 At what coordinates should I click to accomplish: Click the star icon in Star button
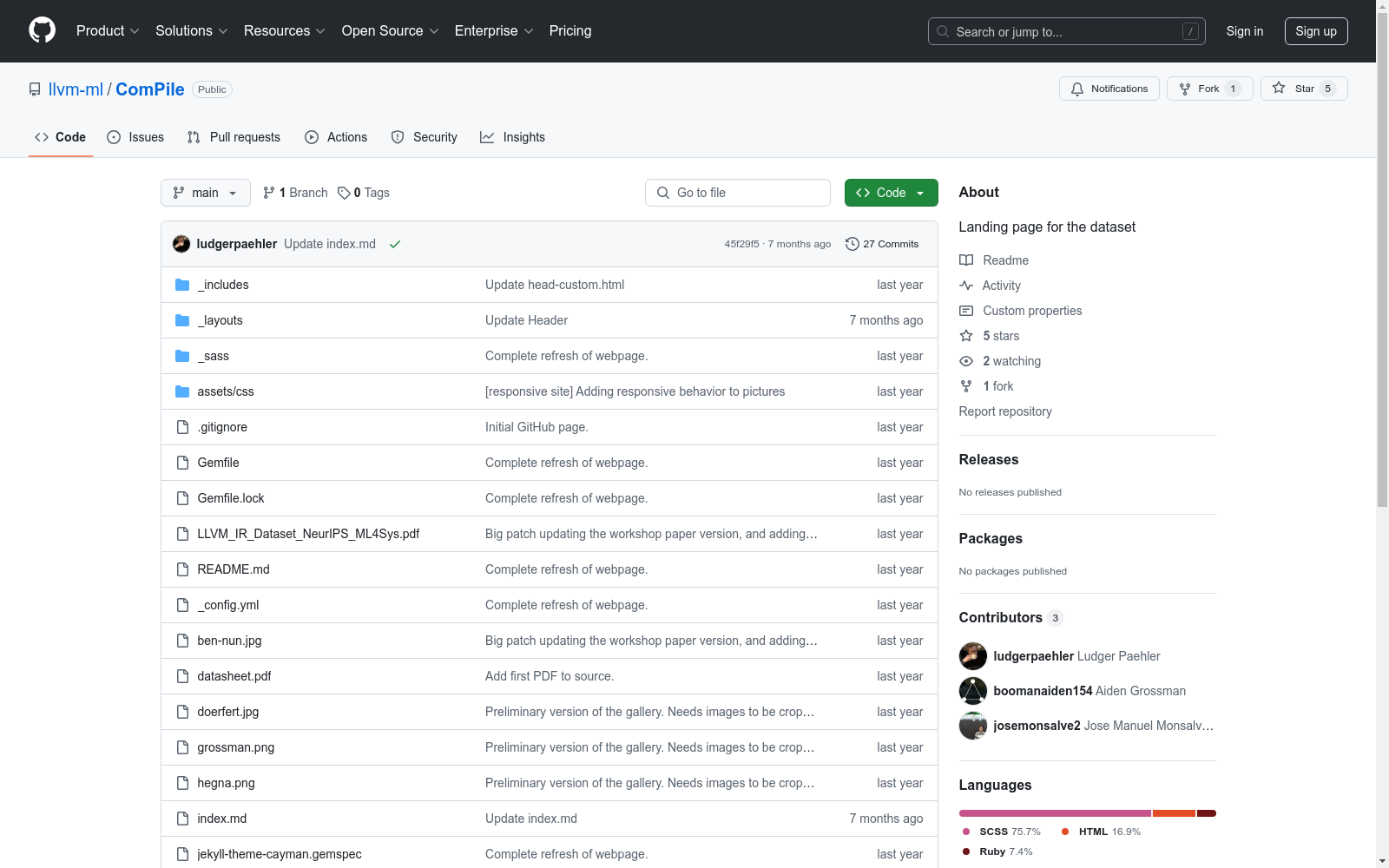point(1279,88)
